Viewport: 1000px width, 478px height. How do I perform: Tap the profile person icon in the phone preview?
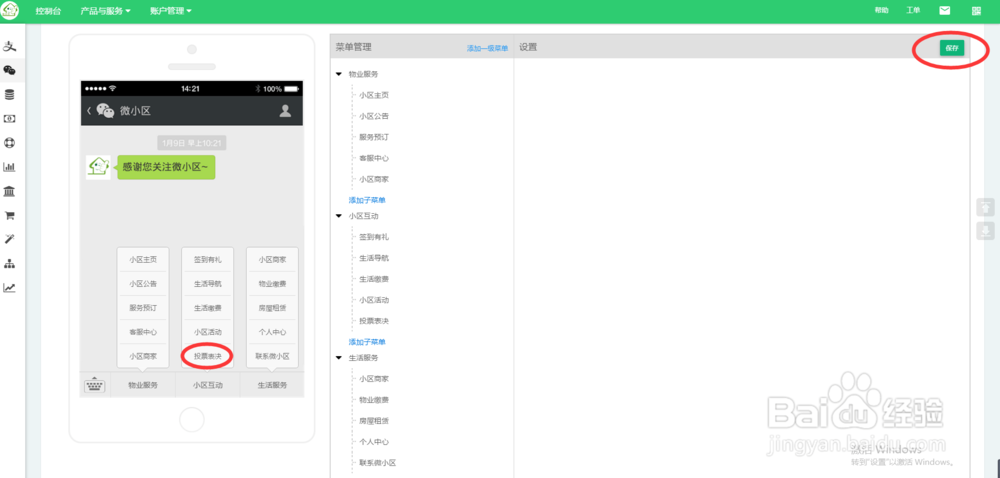point(285,111)
